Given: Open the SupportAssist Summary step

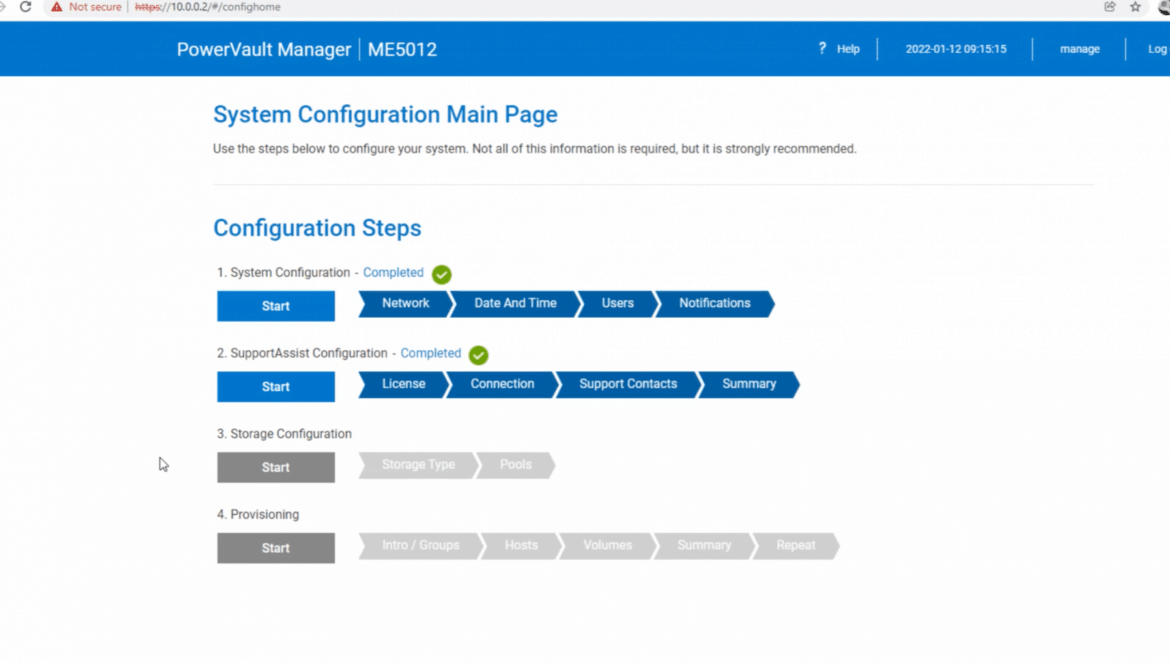Looking at the screenshot, I should coord(749,384).
